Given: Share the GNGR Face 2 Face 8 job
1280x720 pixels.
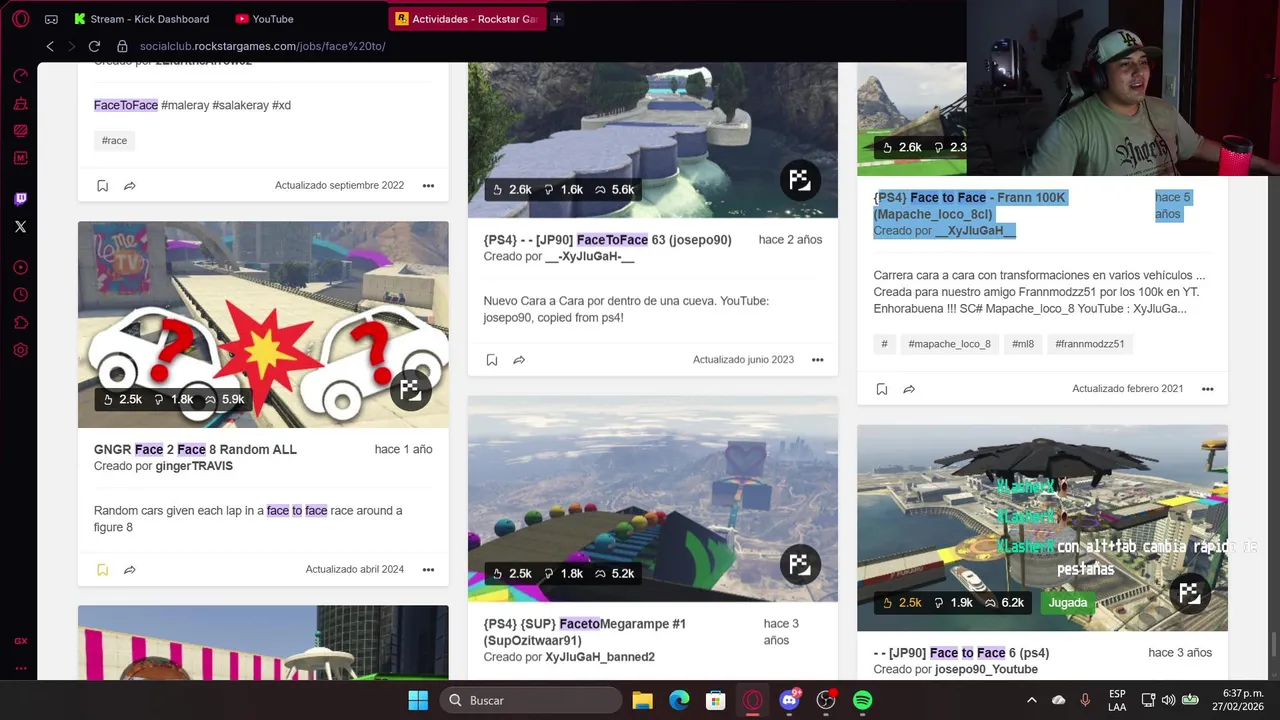Looking at the screenshot, I should click(x=130, y=570).
